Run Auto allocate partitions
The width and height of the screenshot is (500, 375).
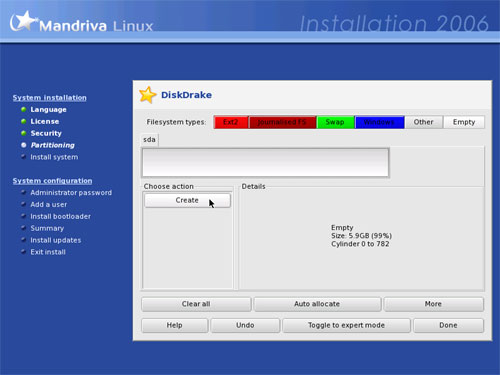pos(317,304)
